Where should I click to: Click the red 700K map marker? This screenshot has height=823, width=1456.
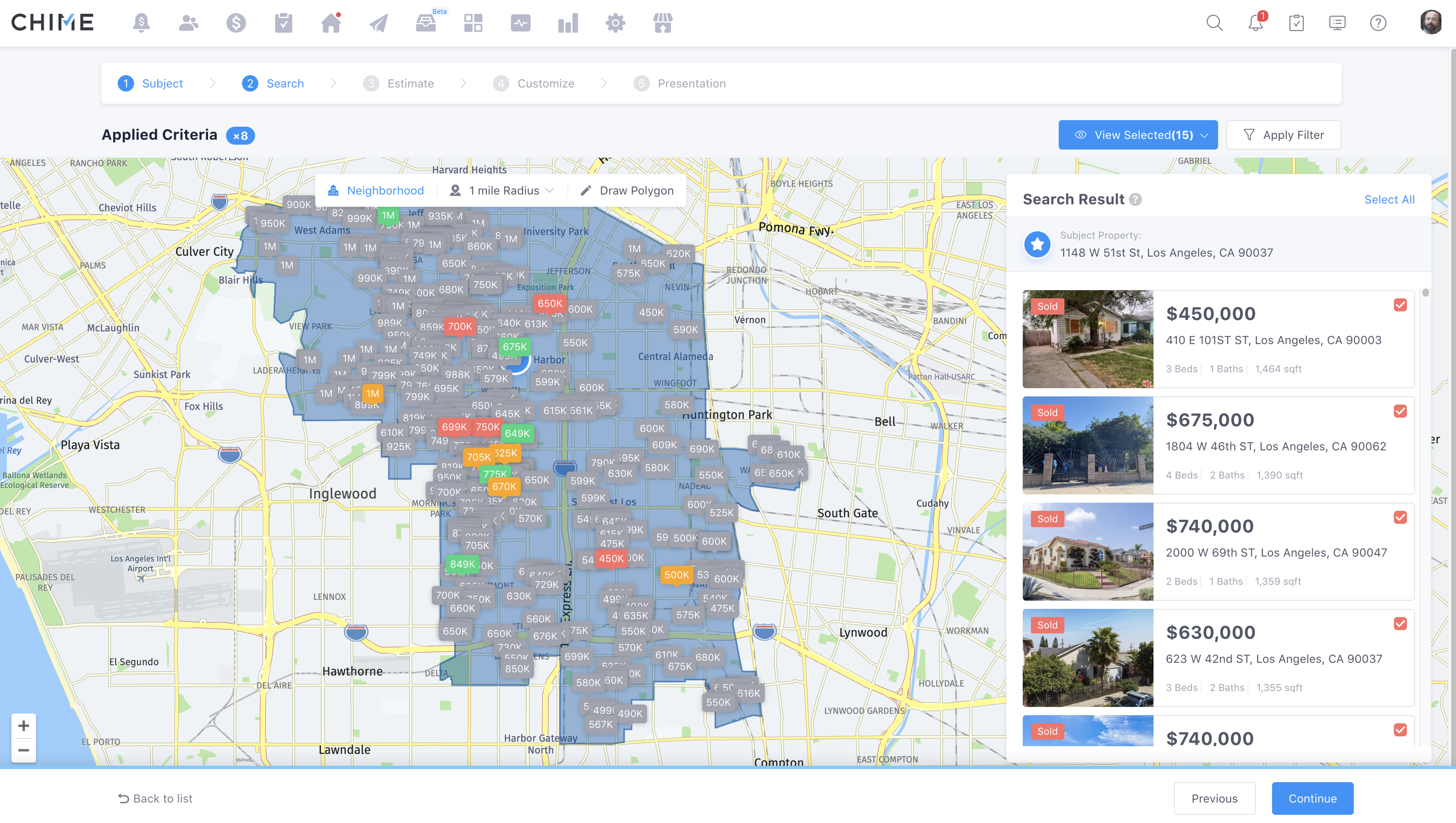point(460,327)
